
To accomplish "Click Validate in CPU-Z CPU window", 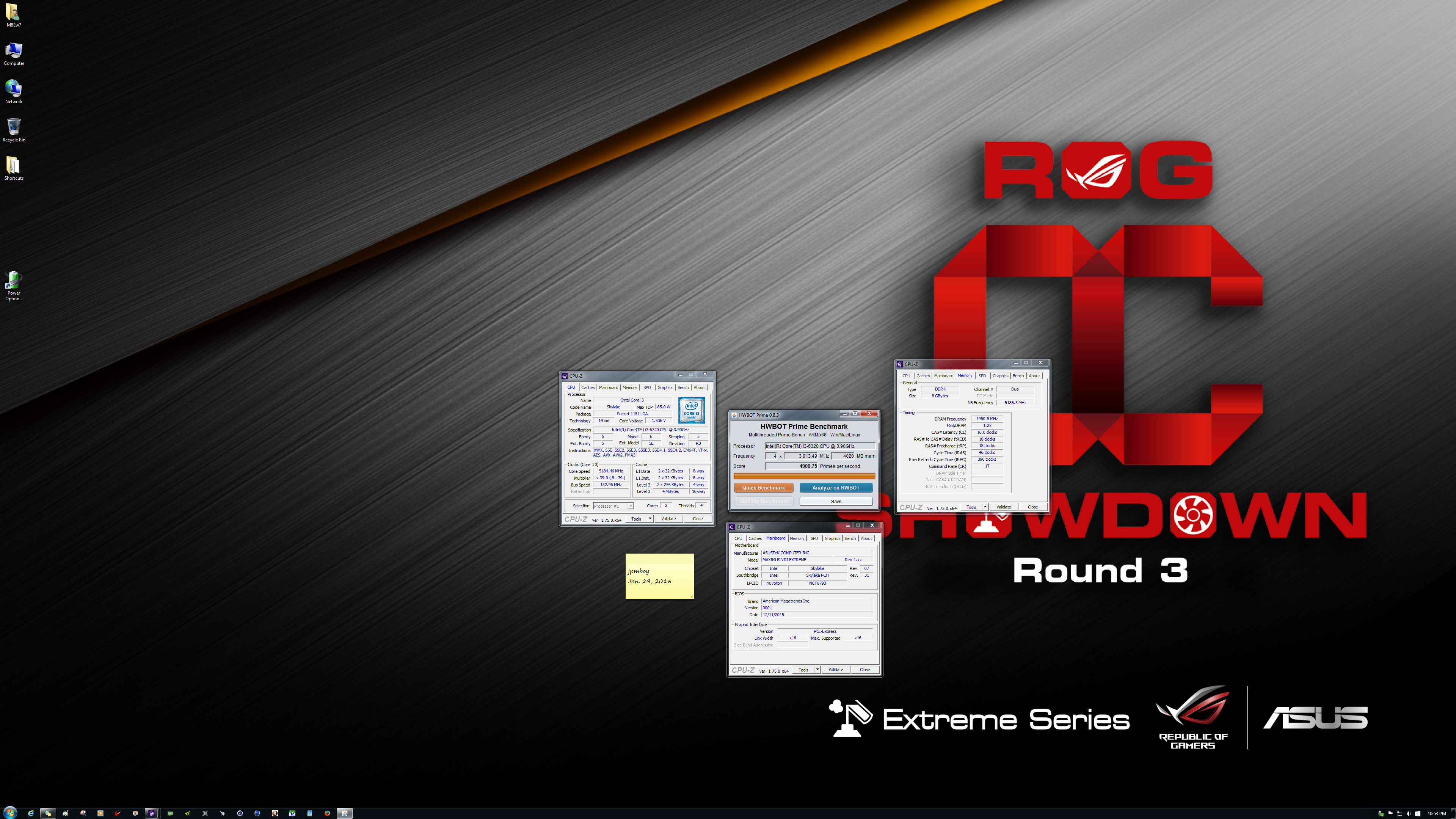I will point(668,518).
